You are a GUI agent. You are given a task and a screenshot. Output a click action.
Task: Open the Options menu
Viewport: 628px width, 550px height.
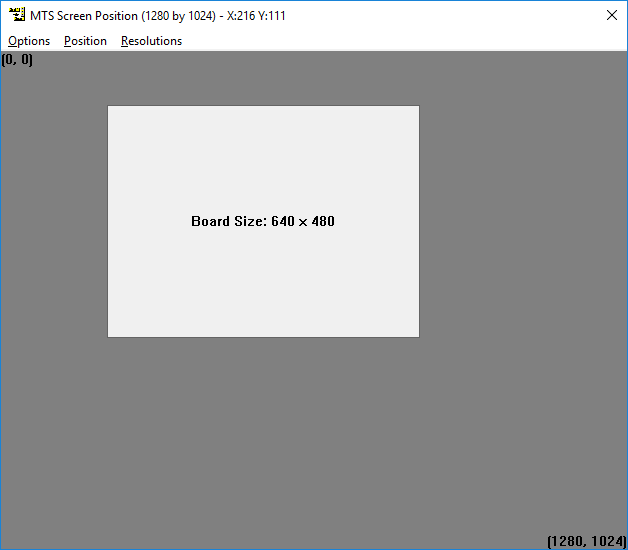pyautogui.click(x=29, y=41)
